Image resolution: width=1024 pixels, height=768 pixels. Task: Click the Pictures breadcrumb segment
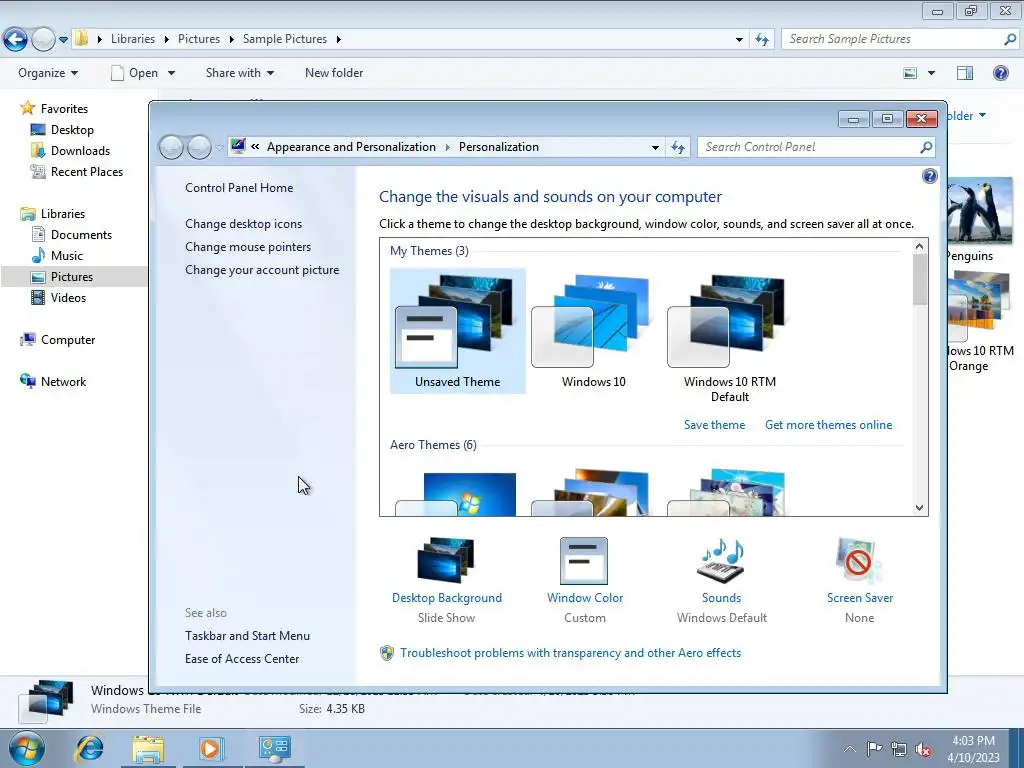(x=199, y=39)
